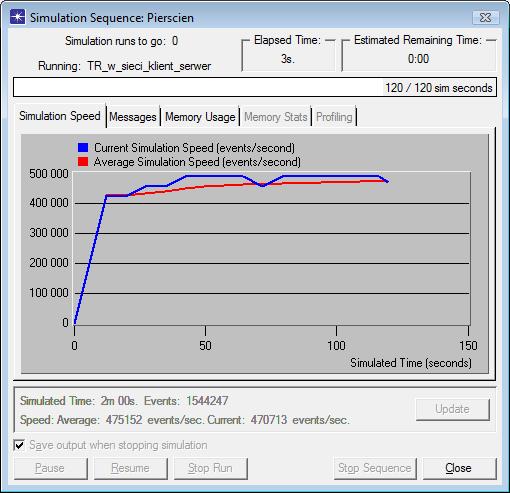Click the Resume button
Image resolution: width=510 pixels, height=493 pixels.
(x=130, y=468)
